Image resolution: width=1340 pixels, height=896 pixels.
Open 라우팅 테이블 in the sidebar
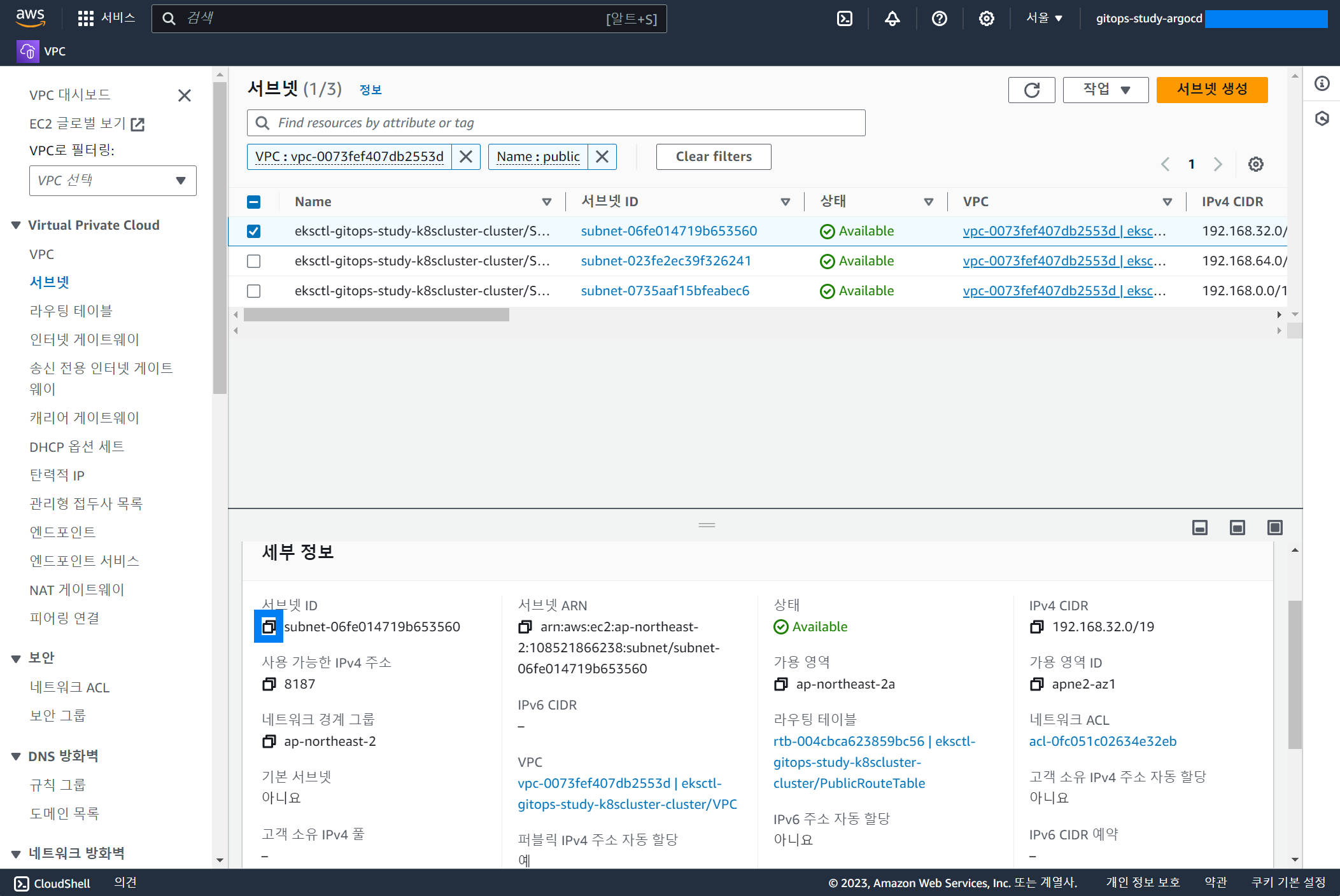click(71, 311)
